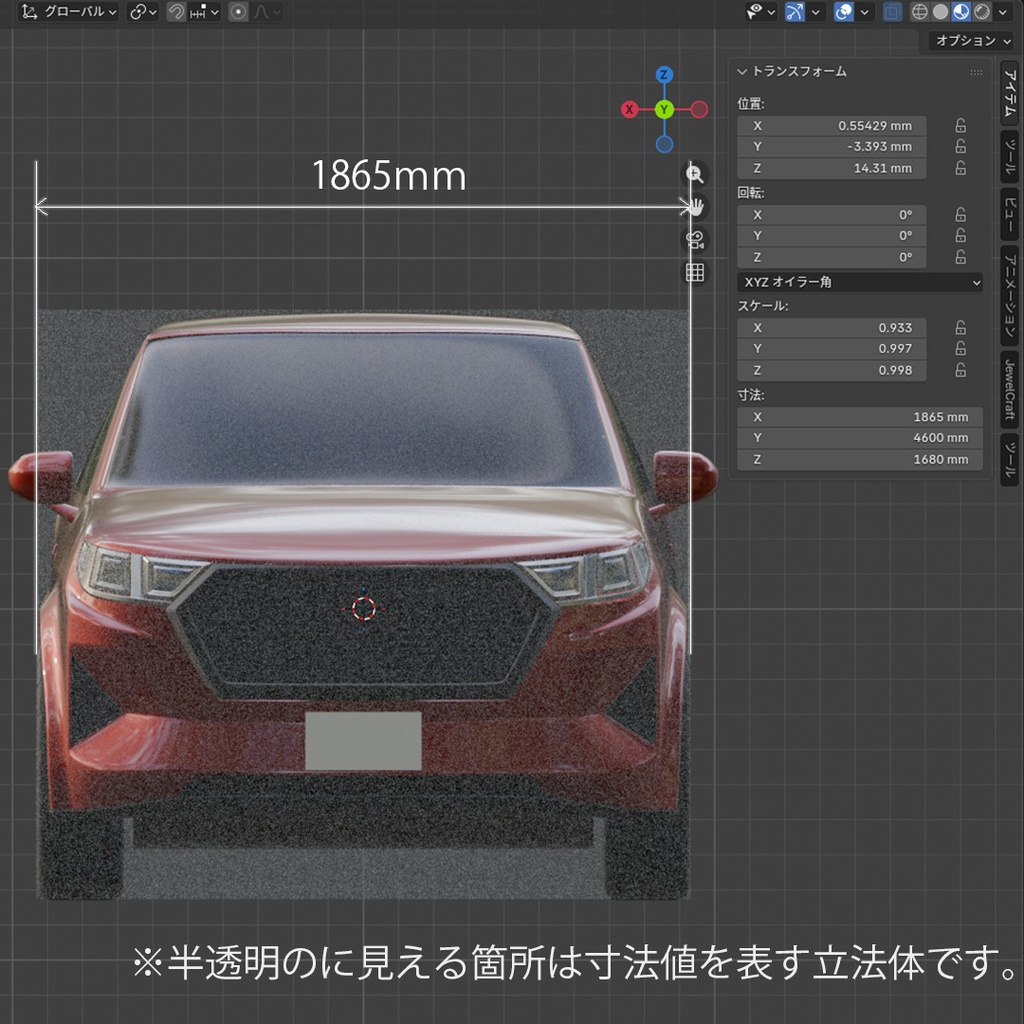Click the スケール: section label
This screenshot has width=1024, height=1024.
763,306
